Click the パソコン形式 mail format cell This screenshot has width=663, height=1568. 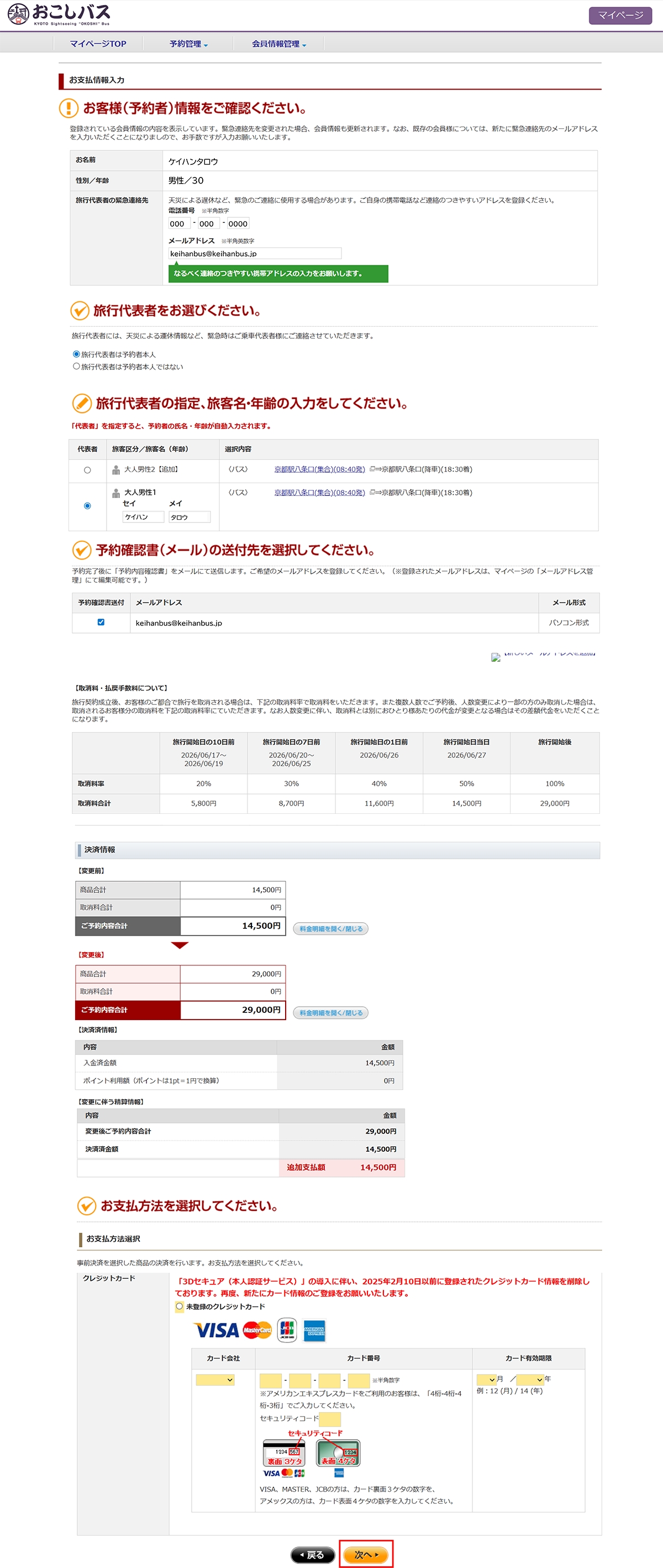(569, 623)
